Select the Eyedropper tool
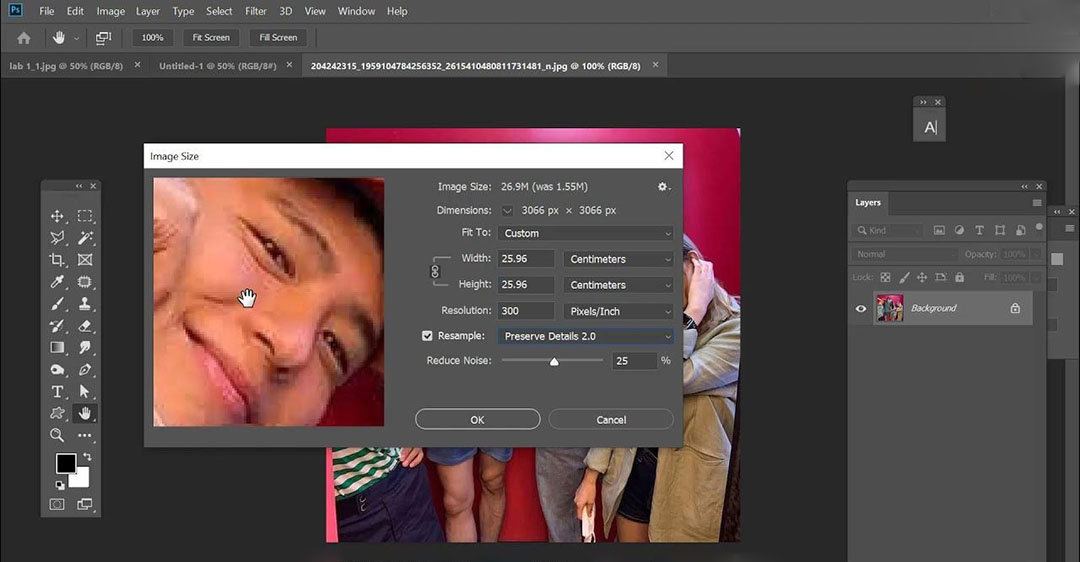Viewport: 1080px width, 562px height. [x=57, y=282]
